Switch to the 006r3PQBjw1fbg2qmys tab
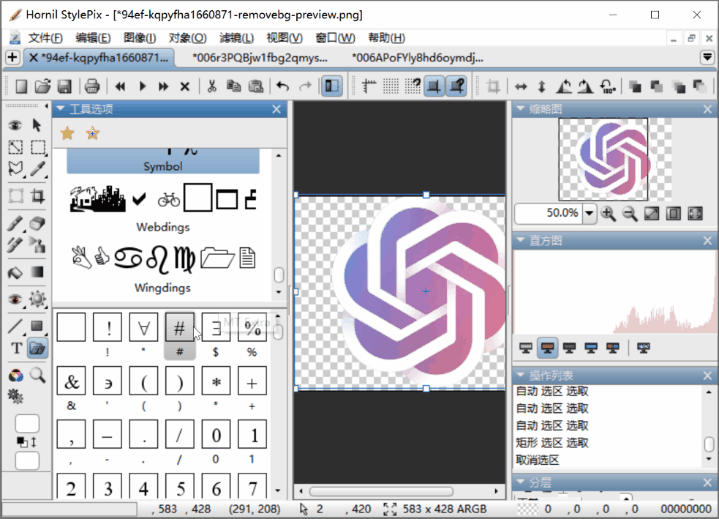This screenshot has width=719, height=519. click(260, 58)
